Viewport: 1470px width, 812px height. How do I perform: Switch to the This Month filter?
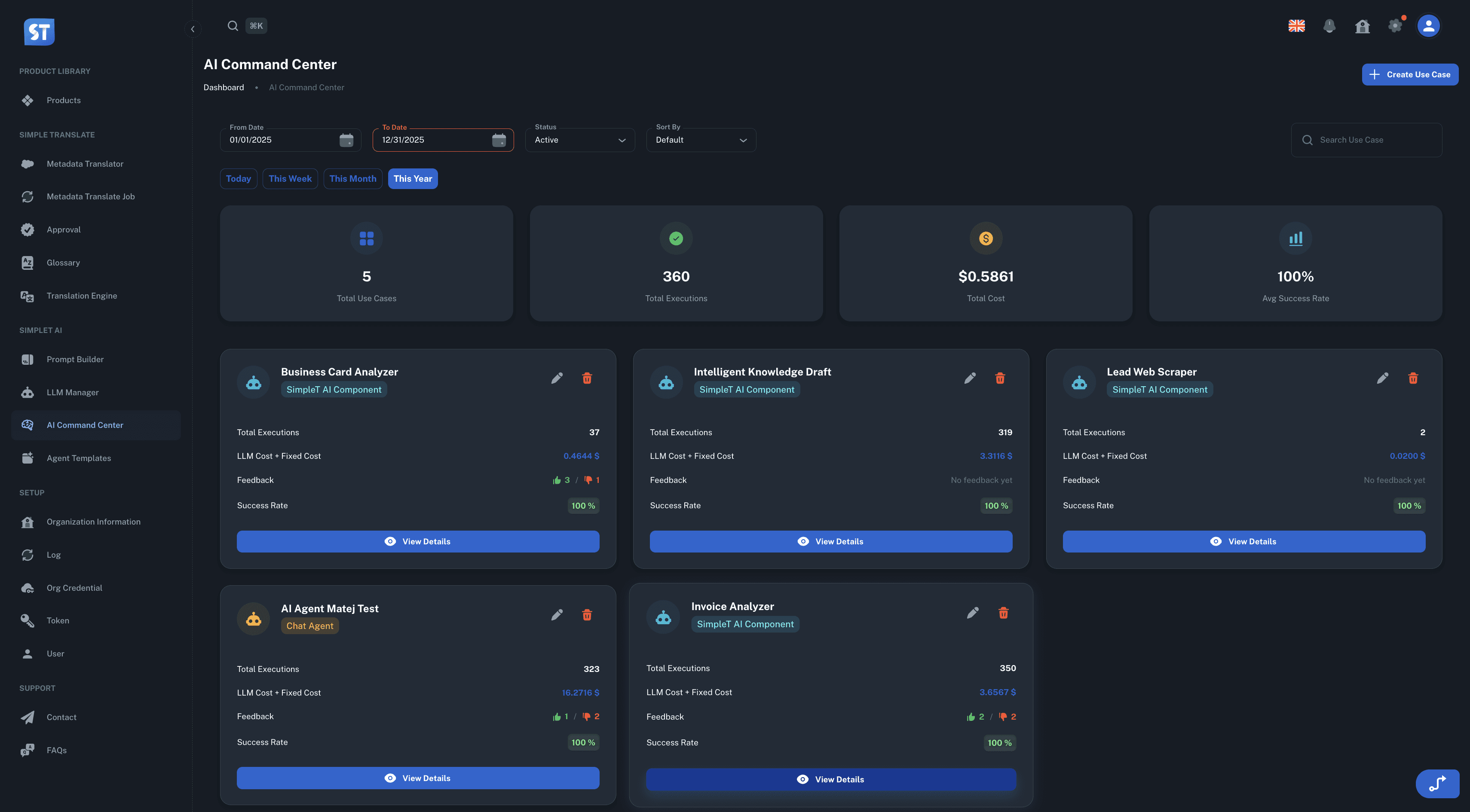[x=352, y=178]
